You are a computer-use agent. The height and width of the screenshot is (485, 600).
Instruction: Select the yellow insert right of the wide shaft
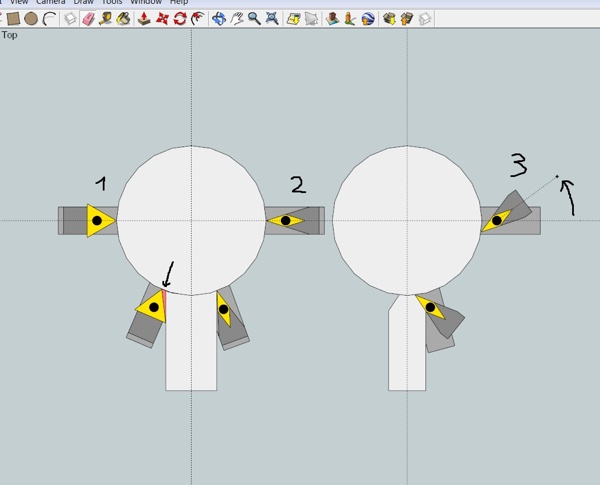224,309
